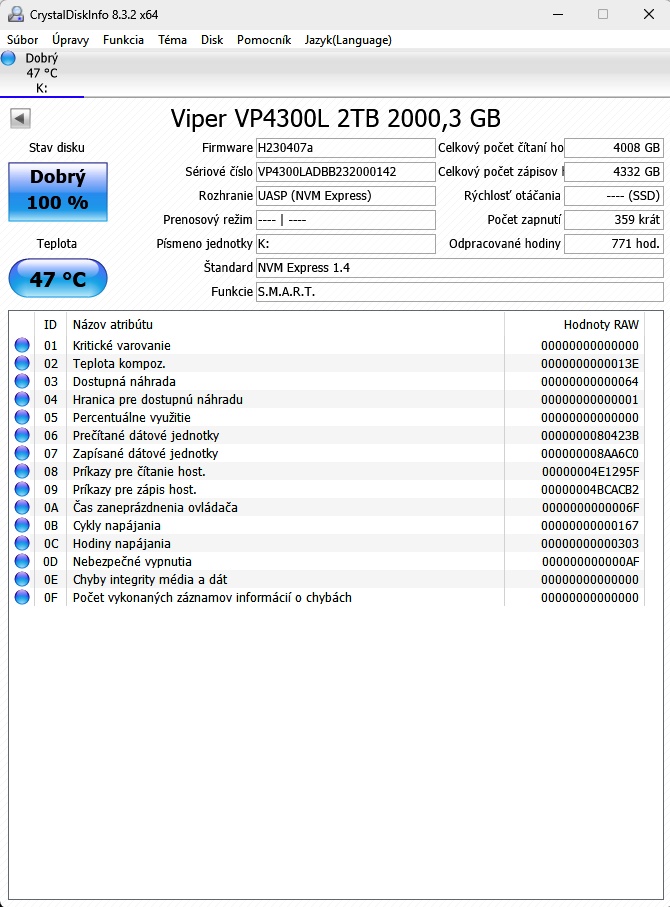The width and height of the screenshot is (670, 907).
Task: Select the Hodiny napájania attribute name
Action: [122, 544]
